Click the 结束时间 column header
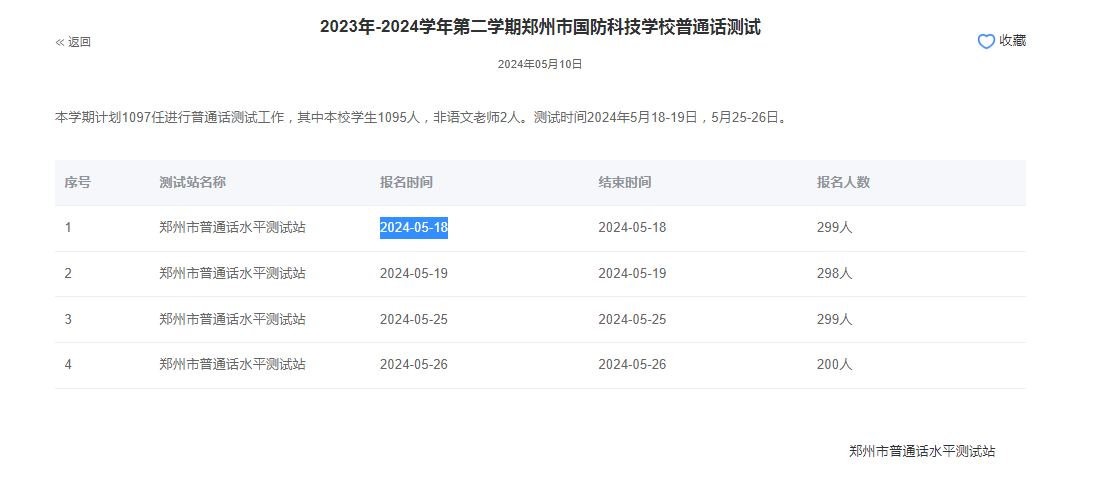 625,182
